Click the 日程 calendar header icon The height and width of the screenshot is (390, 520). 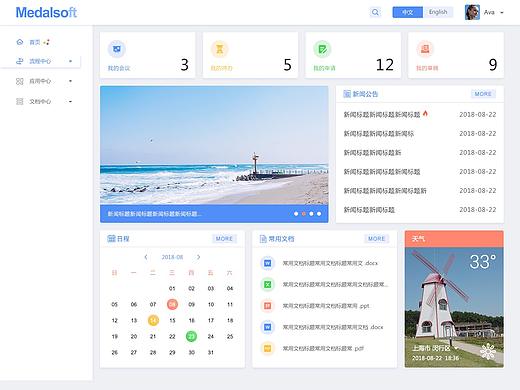coord(111,238)
